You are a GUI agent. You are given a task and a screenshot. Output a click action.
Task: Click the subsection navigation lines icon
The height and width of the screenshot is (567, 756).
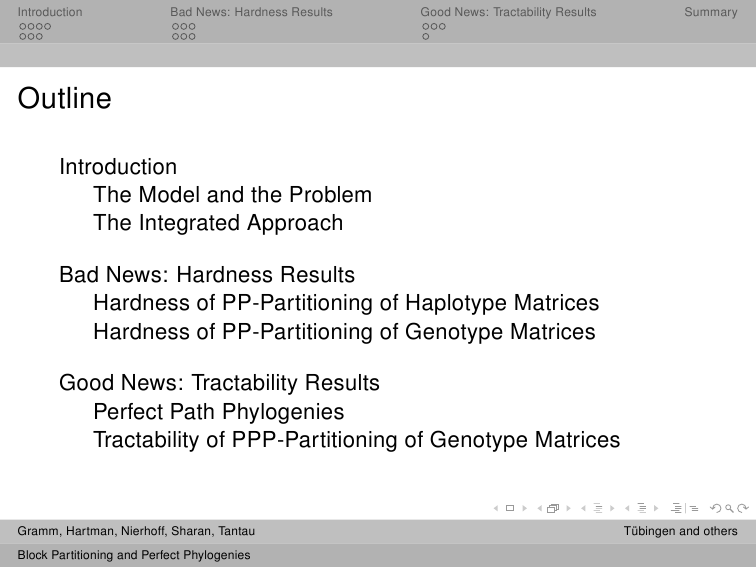tap(598, 508)
